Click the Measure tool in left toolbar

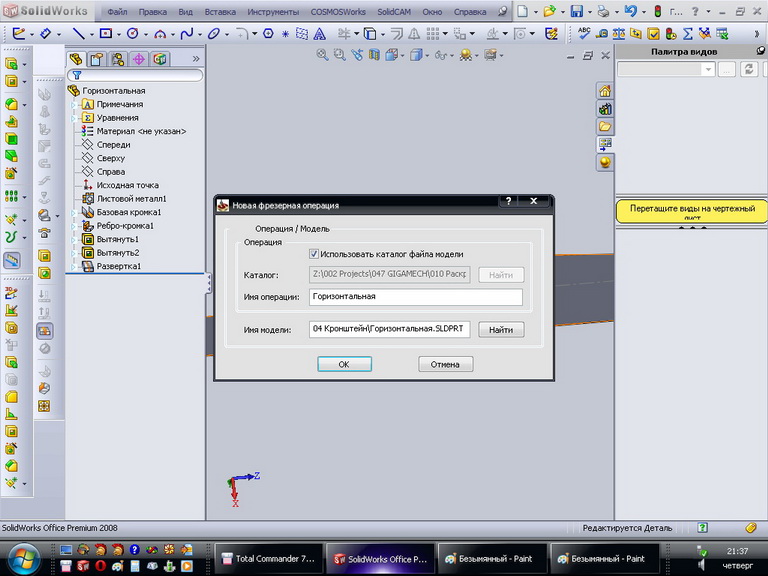[12, 260]
